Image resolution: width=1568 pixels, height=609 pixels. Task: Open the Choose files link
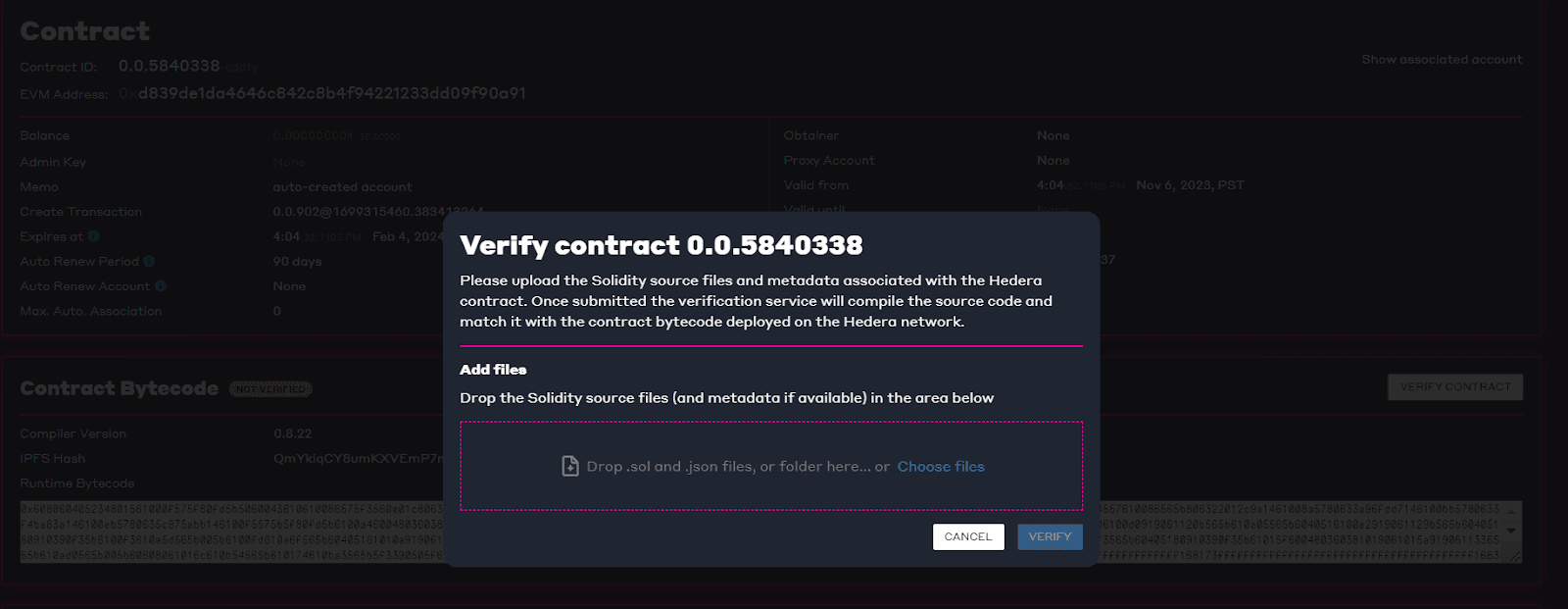[941, 467]
